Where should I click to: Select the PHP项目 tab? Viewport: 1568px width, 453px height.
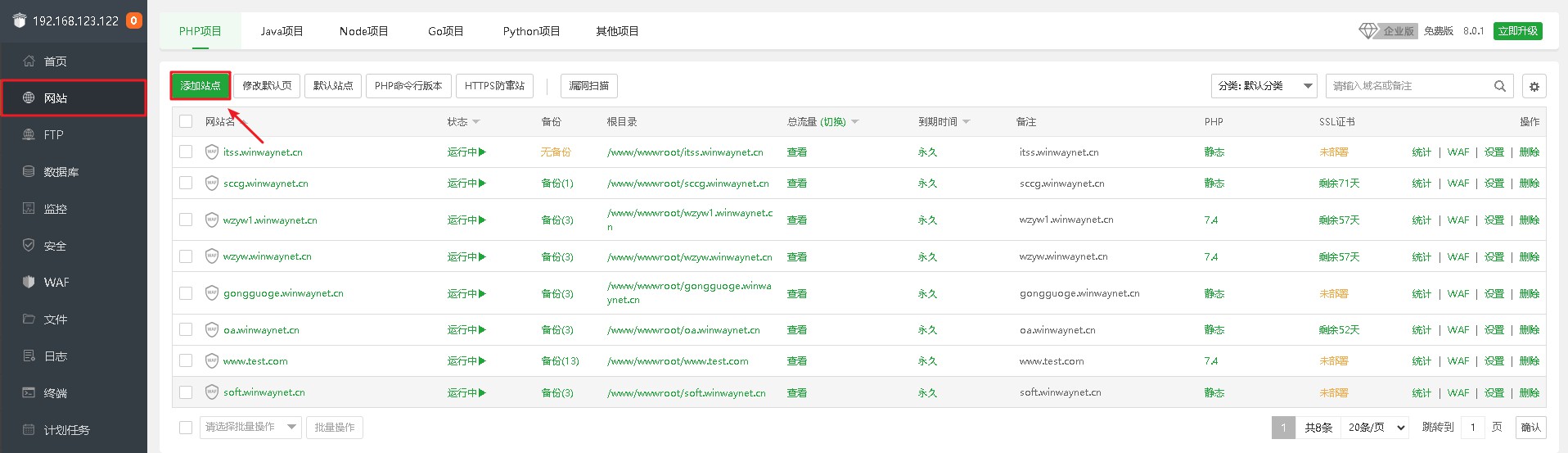pos(201,31)
